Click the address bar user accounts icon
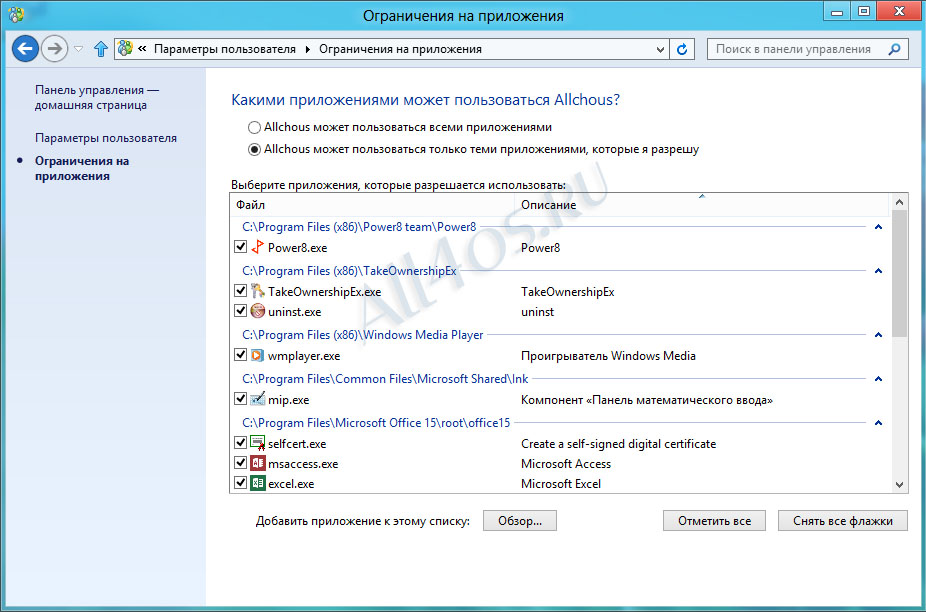926x612 pixels. [x=125, y=48]
